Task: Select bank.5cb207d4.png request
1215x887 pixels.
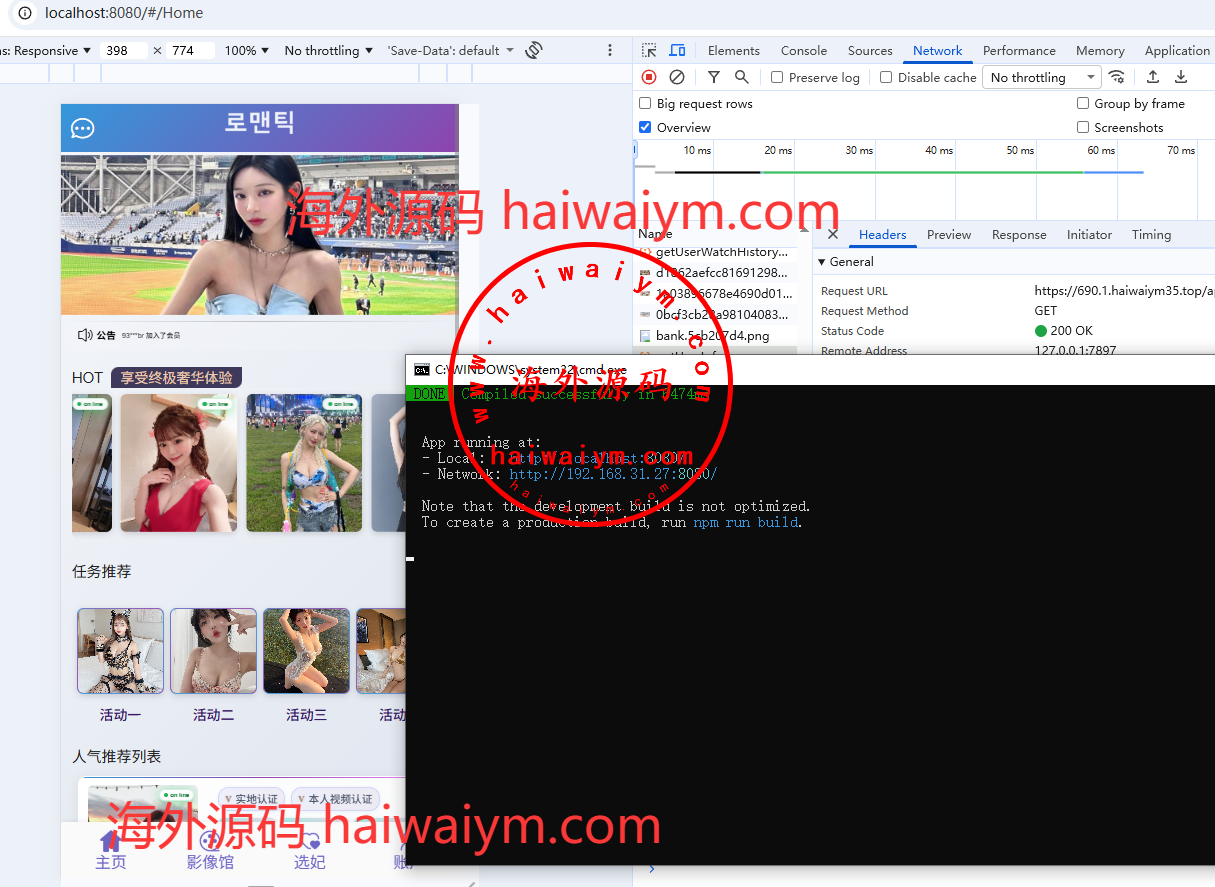Action: point(712,336)
